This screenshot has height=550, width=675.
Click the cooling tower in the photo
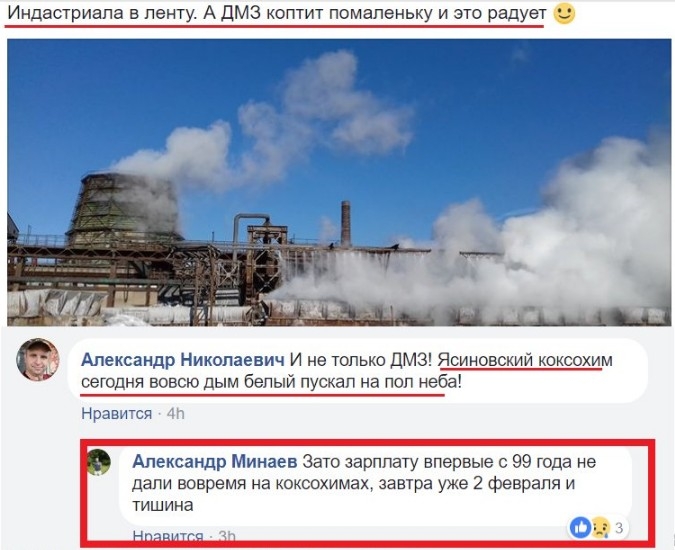[x=123, y=208]
